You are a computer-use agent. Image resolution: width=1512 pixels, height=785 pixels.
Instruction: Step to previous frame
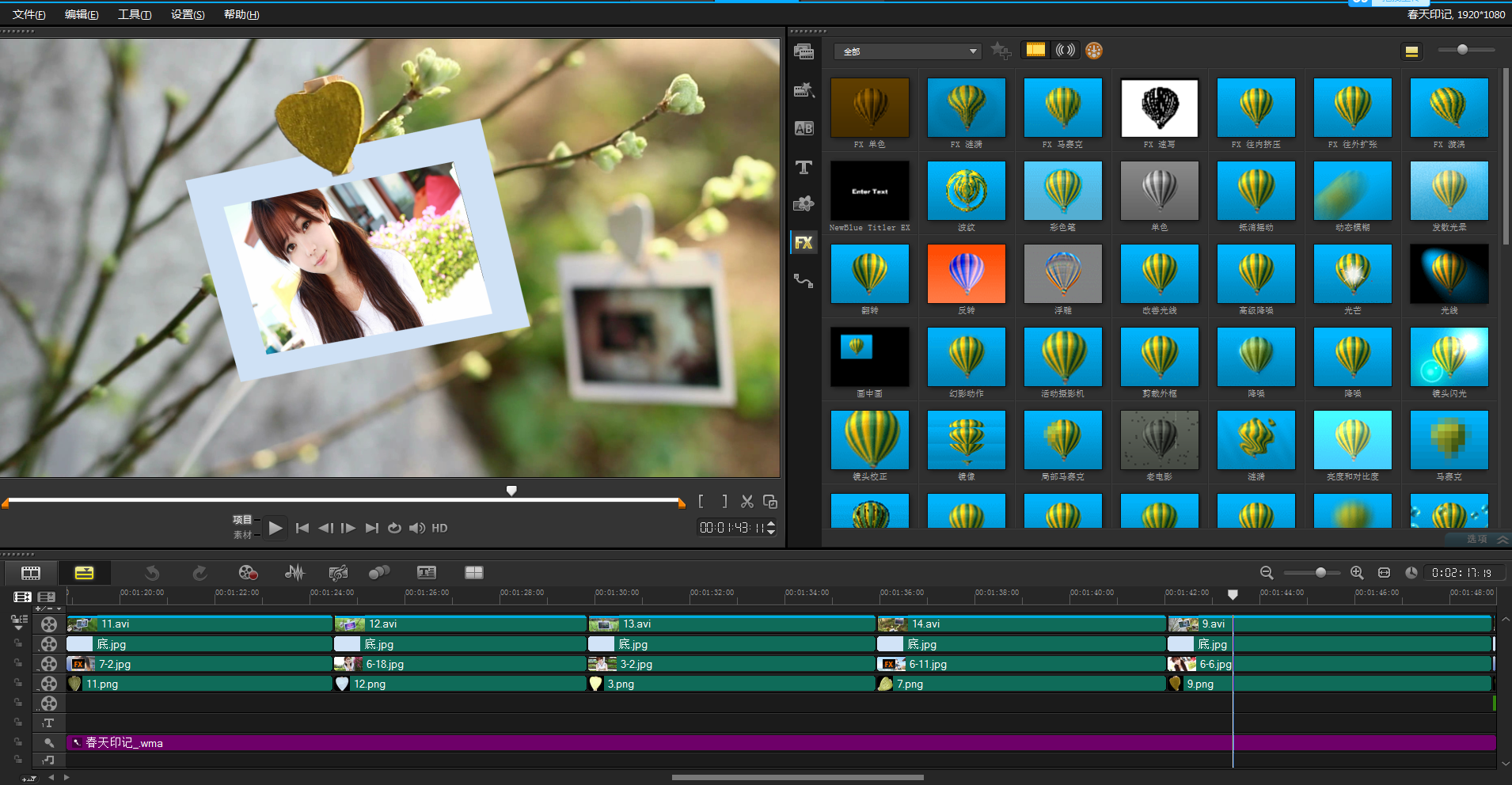(x=325, y=528)
